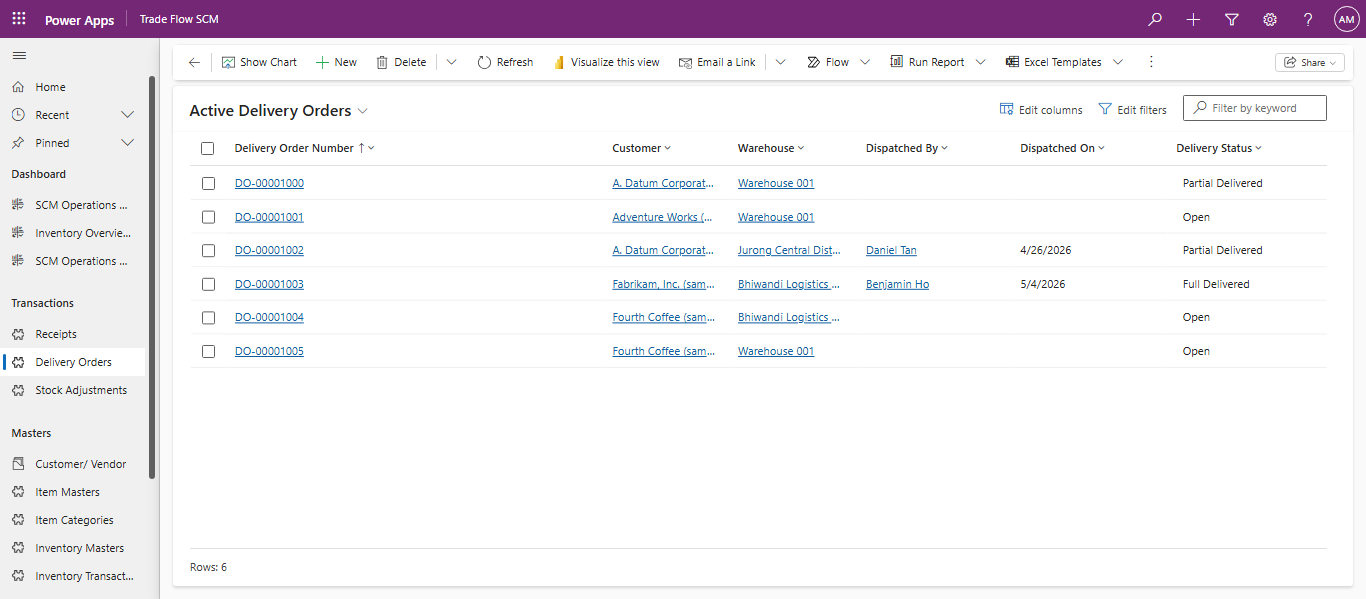Open the settings gear icon

point(1270,19)
